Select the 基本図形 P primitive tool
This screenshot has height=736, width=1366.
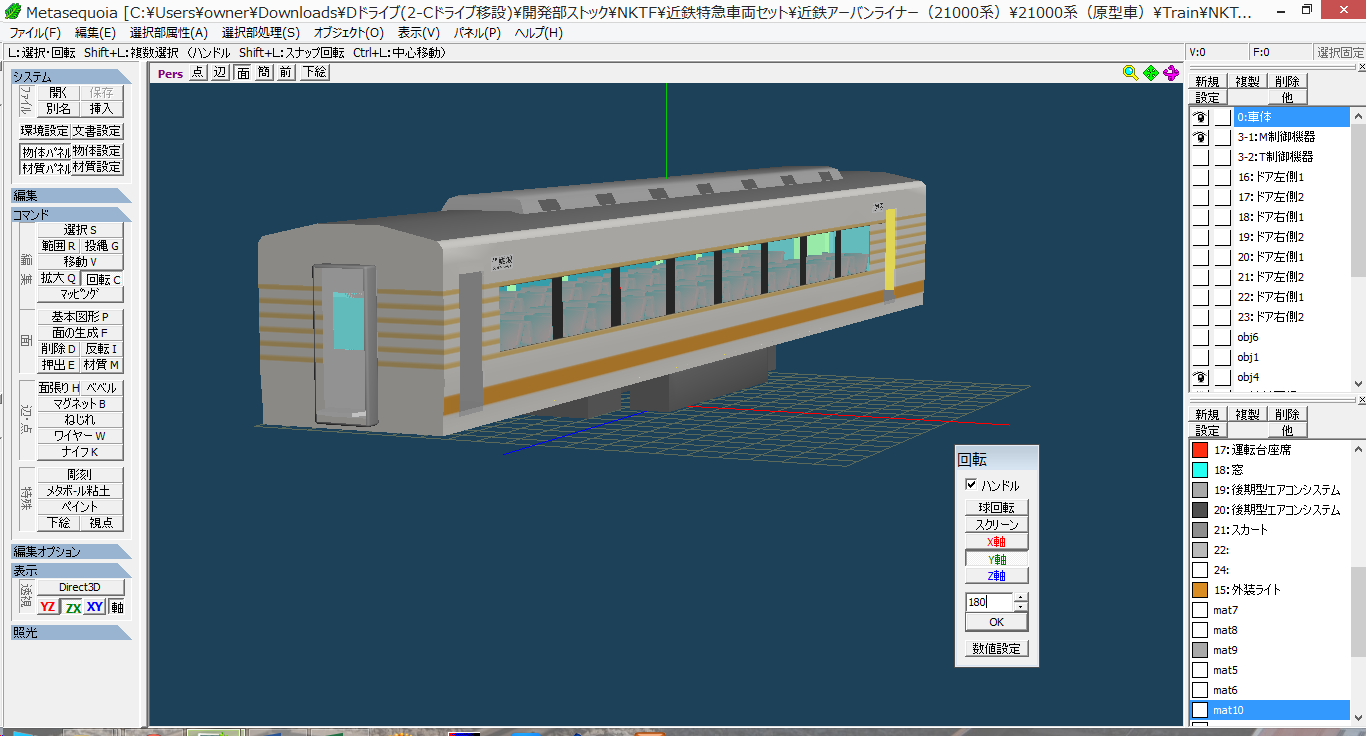pos(80,317)
